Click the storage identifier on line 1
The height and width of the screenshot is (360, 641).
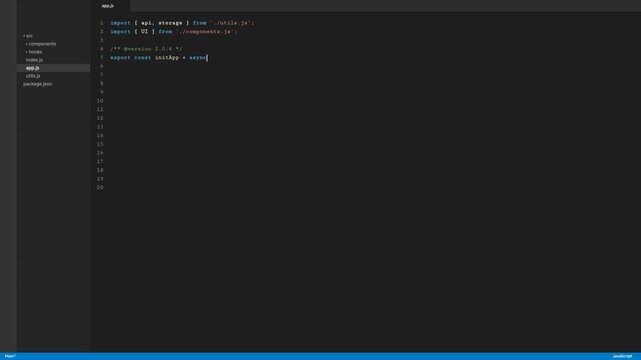coord(170,23)
